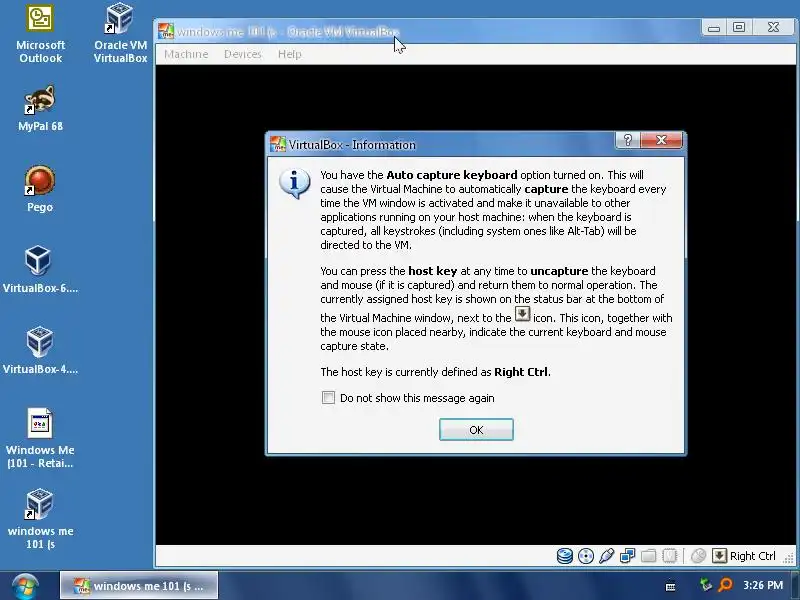This screenshot has height=600, width=800.
Task: Click 'windows me 101' taskbar button
Action: pyautogui.click(x=139, y=585)
